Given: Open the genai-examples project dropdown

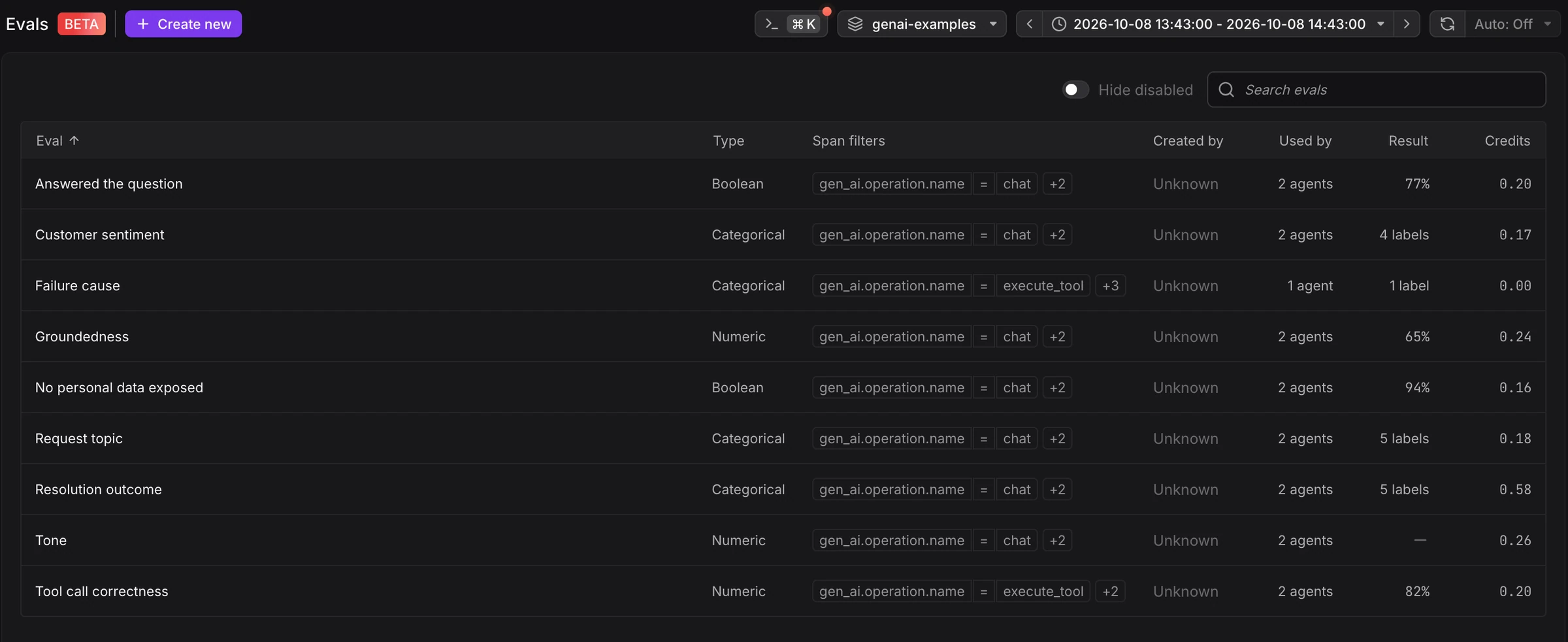Looking at the screenshot, I should pos(922,24).
